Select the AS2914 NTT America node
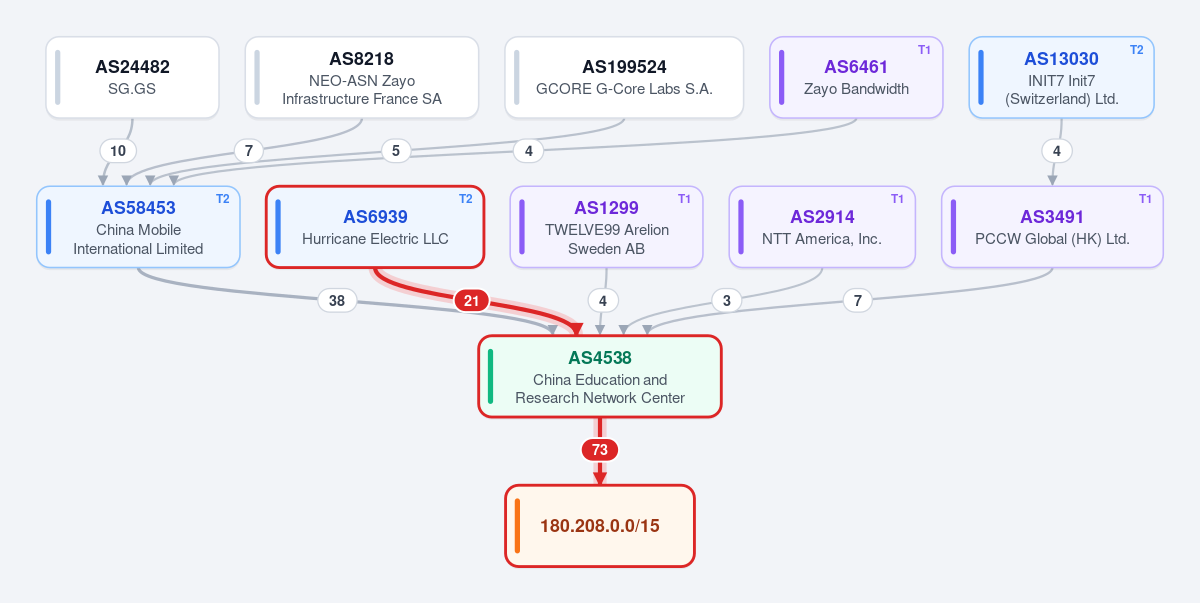1200x603 pixels. (x=822, y=227)
